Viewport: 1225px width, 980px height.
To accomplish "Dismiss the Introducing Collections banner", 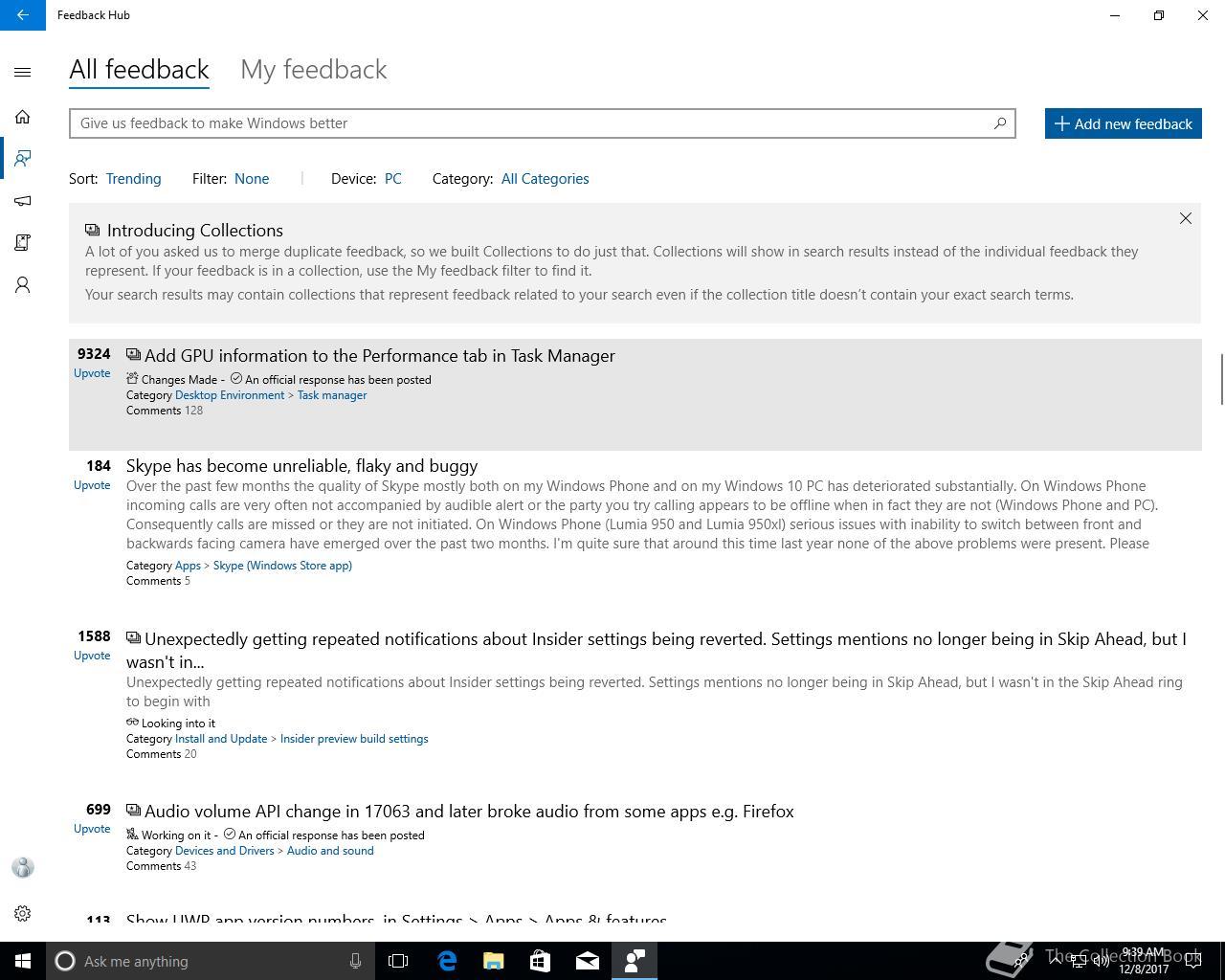I will click(1186, 218).
